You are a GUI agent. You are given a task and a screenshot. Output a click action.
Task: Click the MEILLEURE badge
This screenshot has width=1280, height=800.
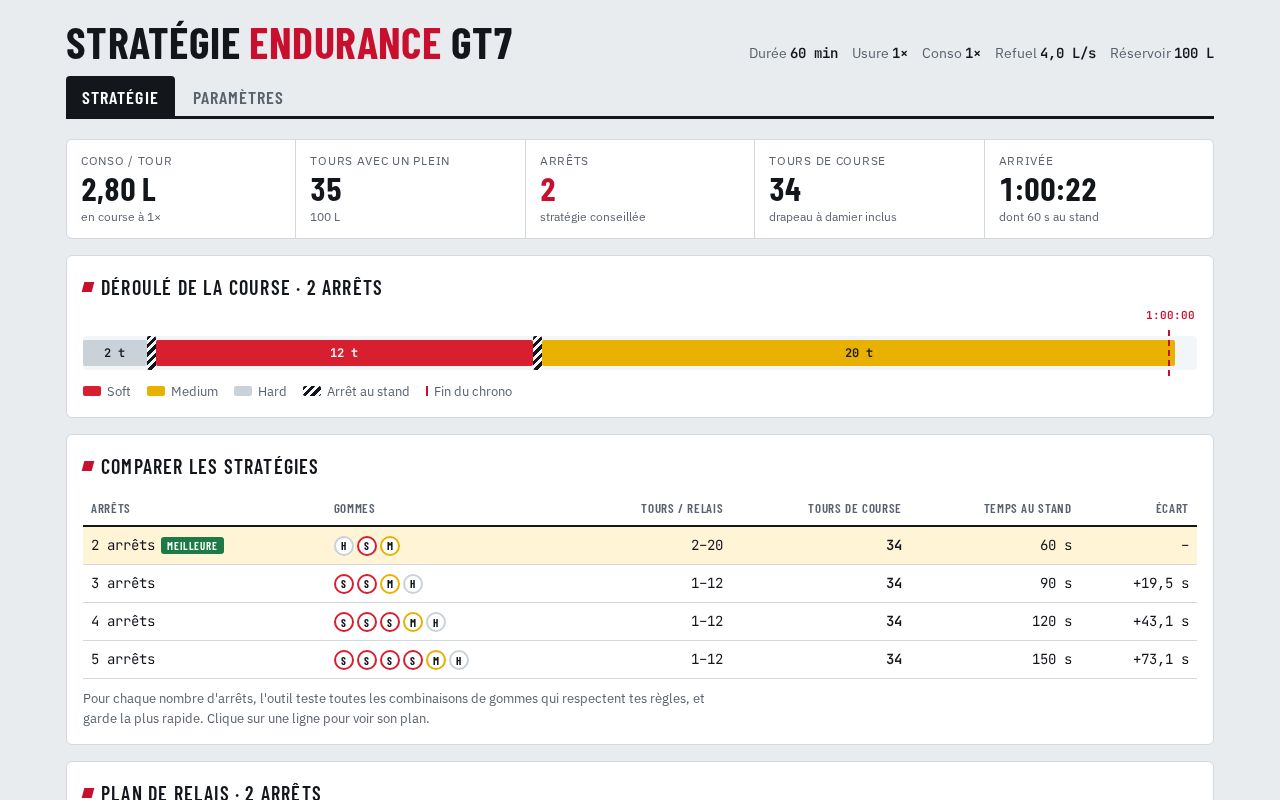(192, 546)
